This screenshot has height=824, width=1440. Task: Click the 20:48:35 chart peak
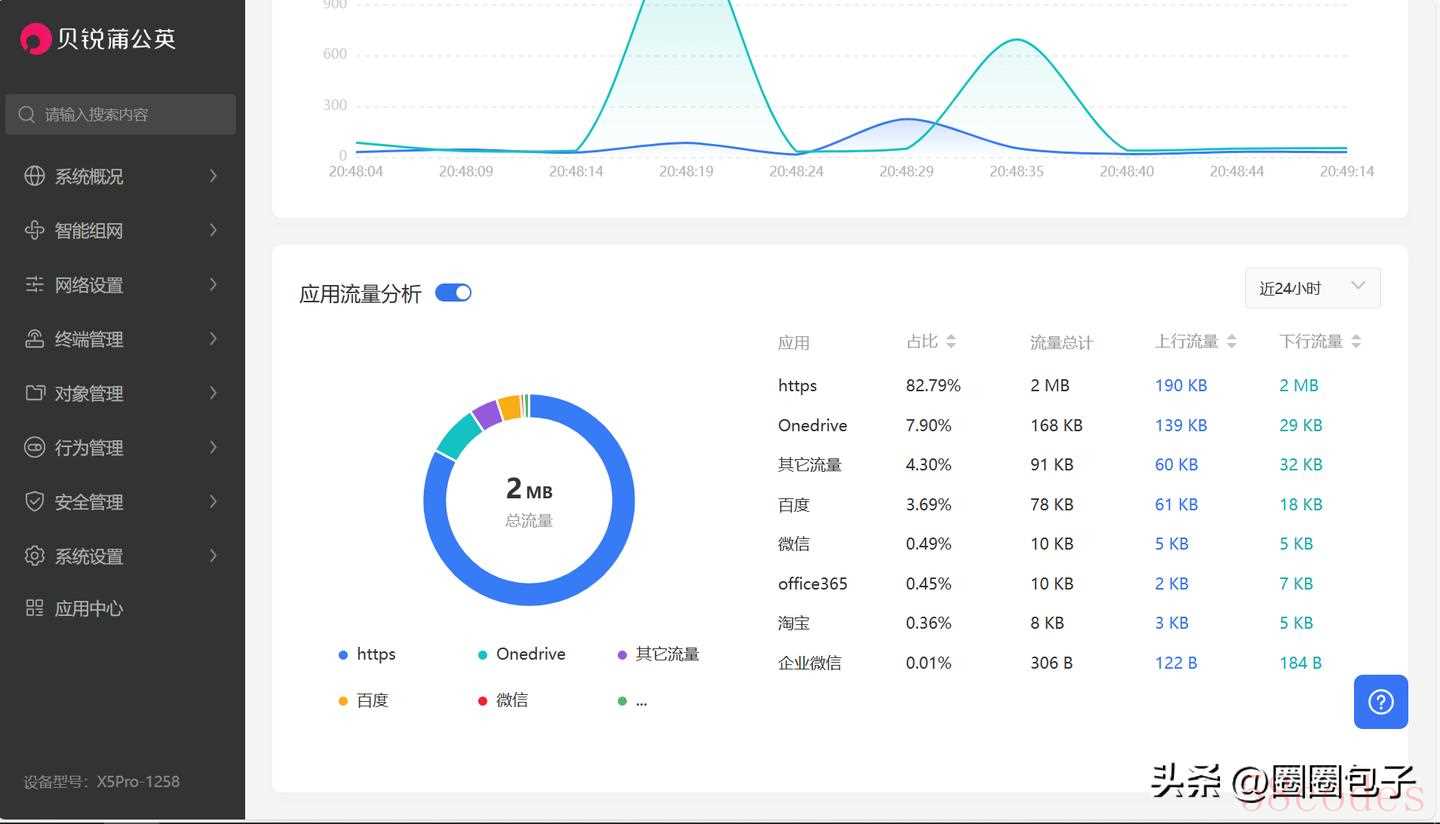[1017, 40]
